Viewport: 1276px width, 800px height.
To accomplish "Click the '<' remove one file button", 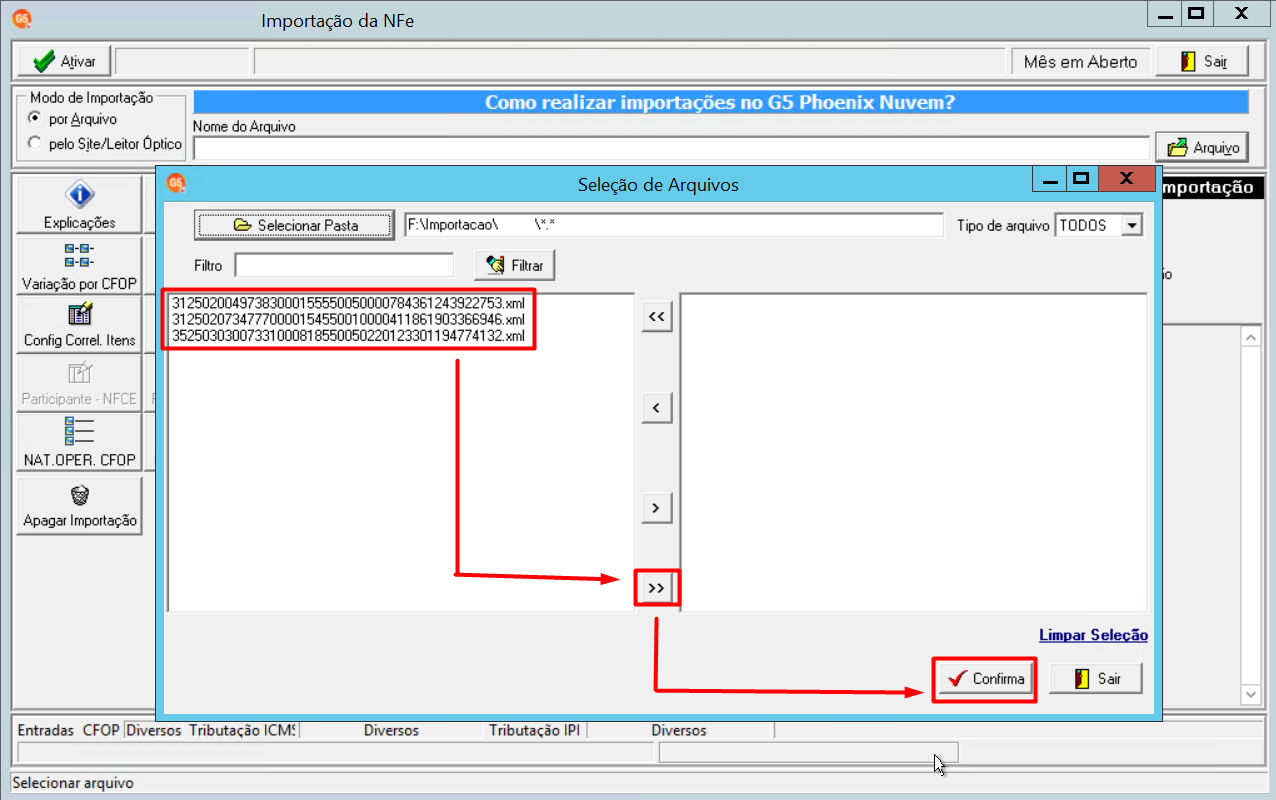I will click(656, 407).
